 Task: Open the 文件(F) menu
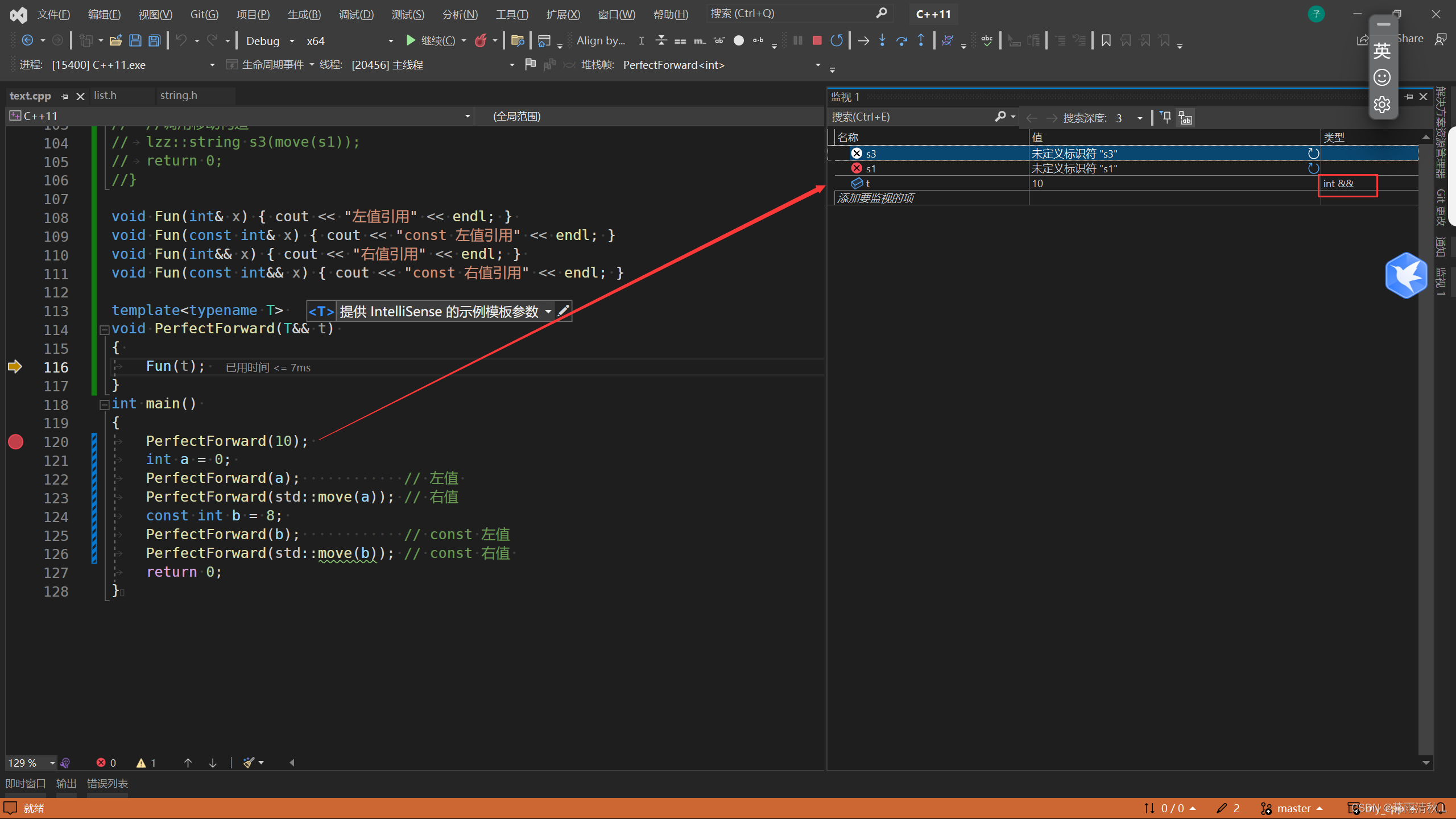pos(53,14)
